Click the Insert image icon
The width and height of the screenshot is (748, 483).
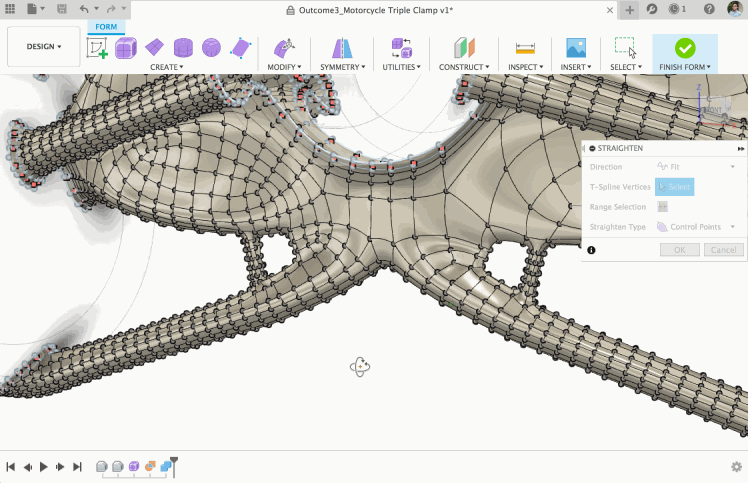[575, 48]
